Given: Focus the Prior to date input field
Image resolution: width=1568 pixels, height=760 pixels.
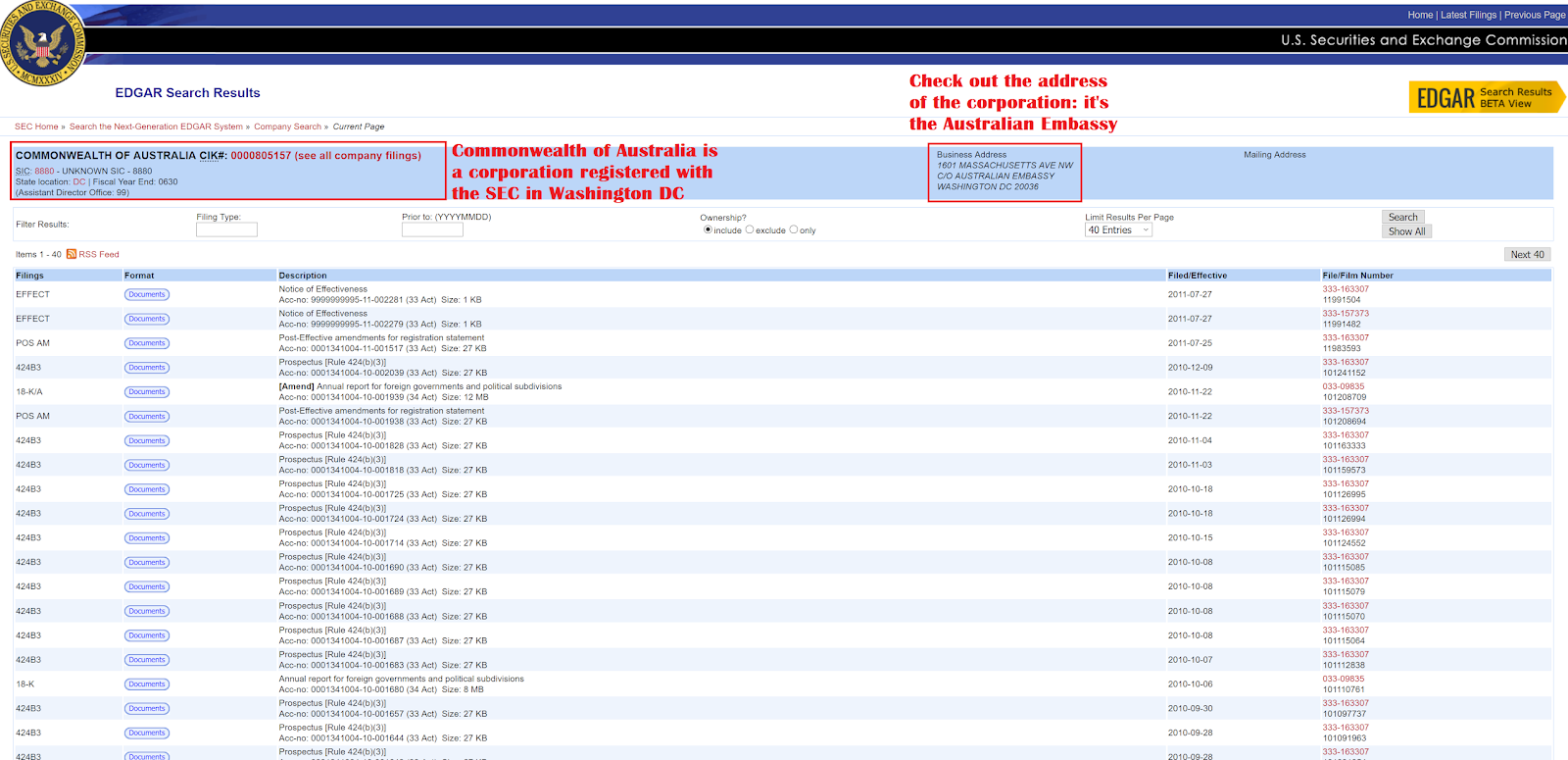Looking at the screenshot, I should click(432, 229).
